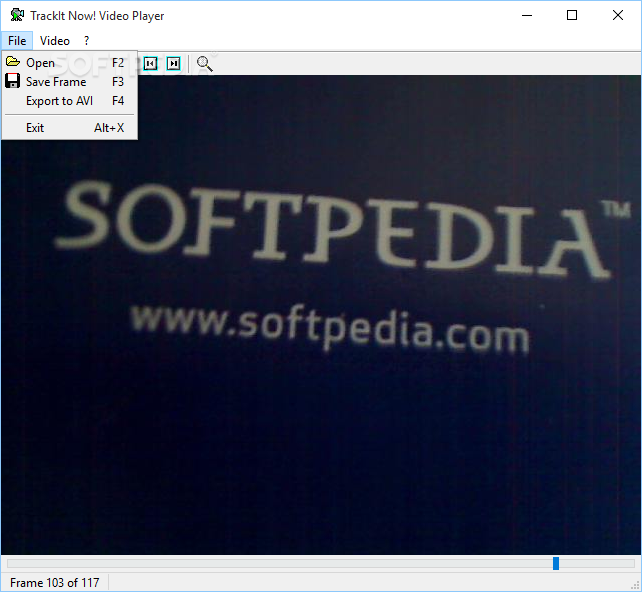Viewport: 642px width, 592px height.
Task: Choose Exit from the File menu
Action: pyautogui.click(x=70, y=128)
